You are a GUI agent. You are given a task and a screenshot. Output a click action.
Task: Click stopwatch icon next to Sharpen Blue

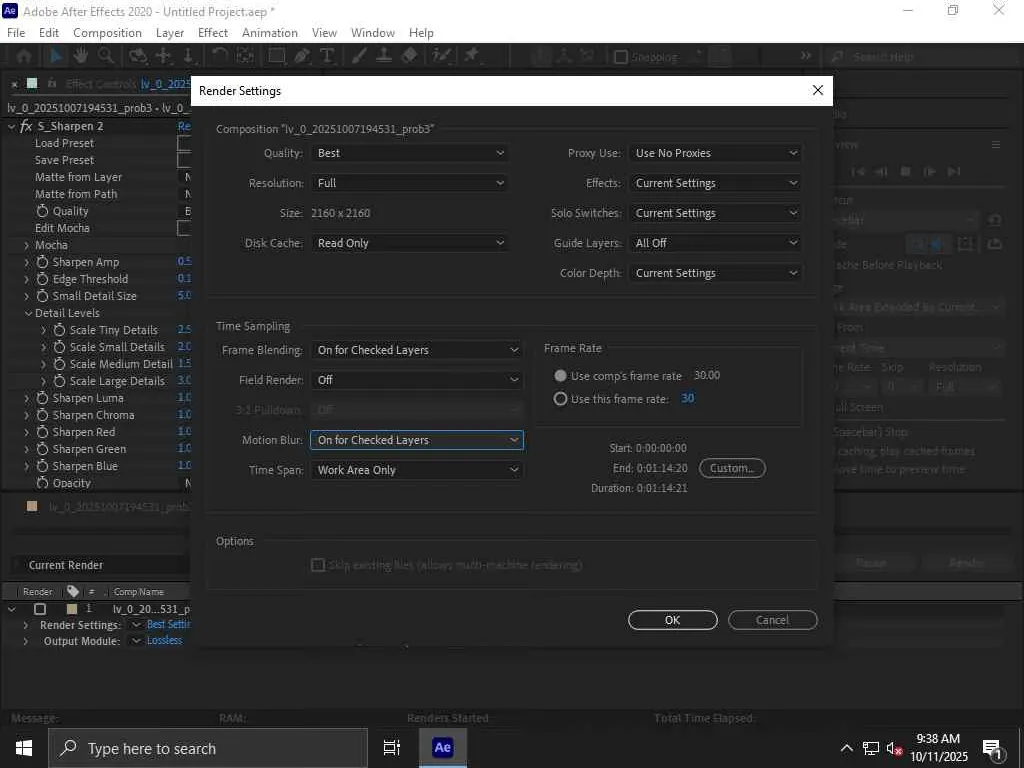click(42, 466)
